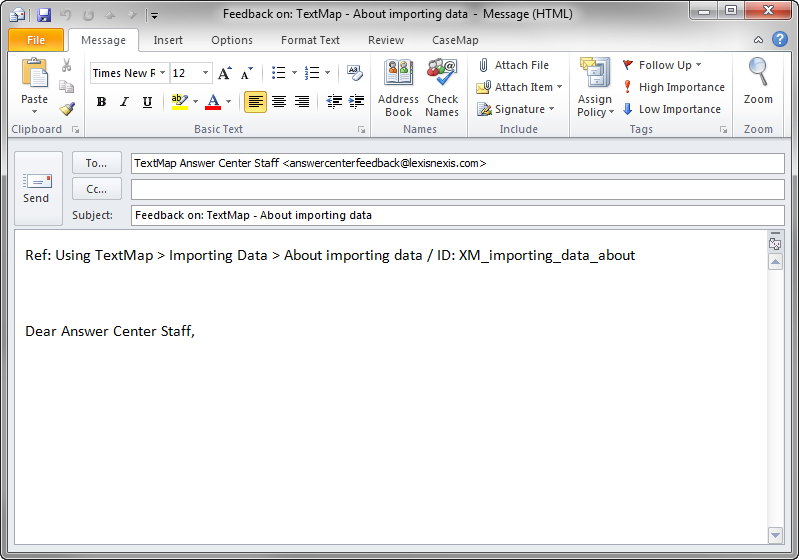Screen dimensions: 799x560
Task: Open the Assign Policy dropdown
Action: [x=595, y=88]
